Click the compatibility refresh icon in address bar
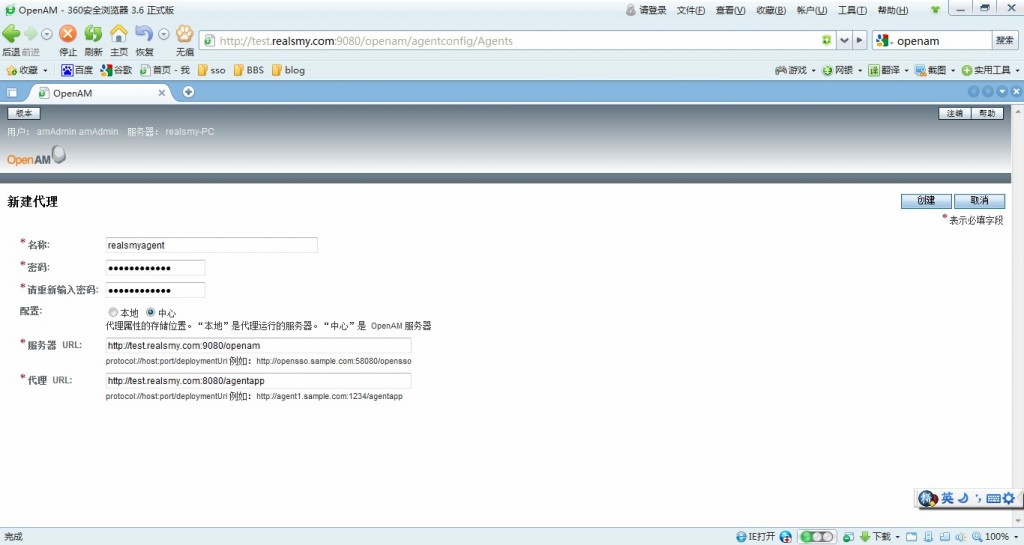 [826, 40]
